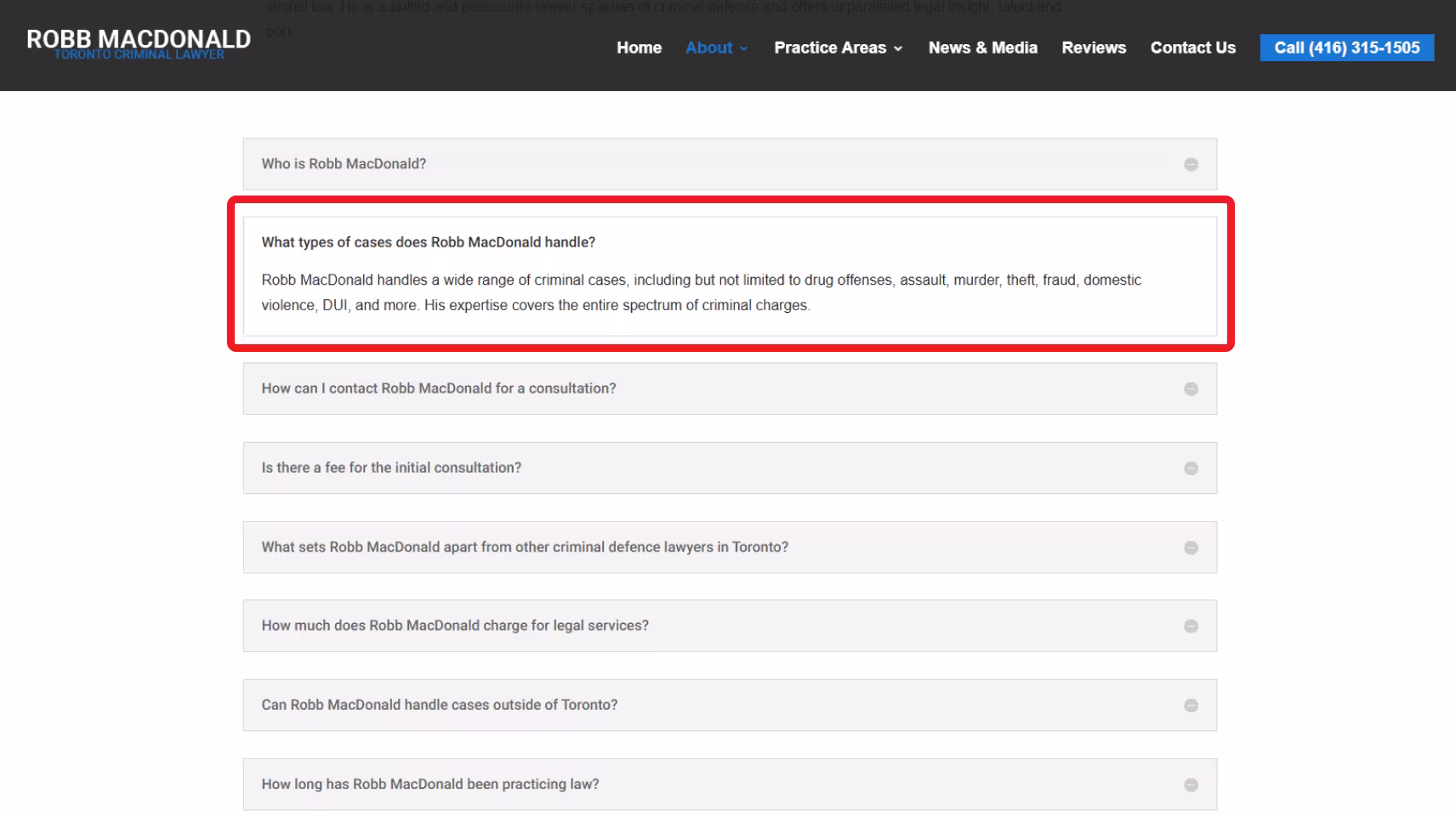Click toggle icon on 'practicing law' row
1456x816 pixels.
pyautogui.click(x=1191, y=785)
